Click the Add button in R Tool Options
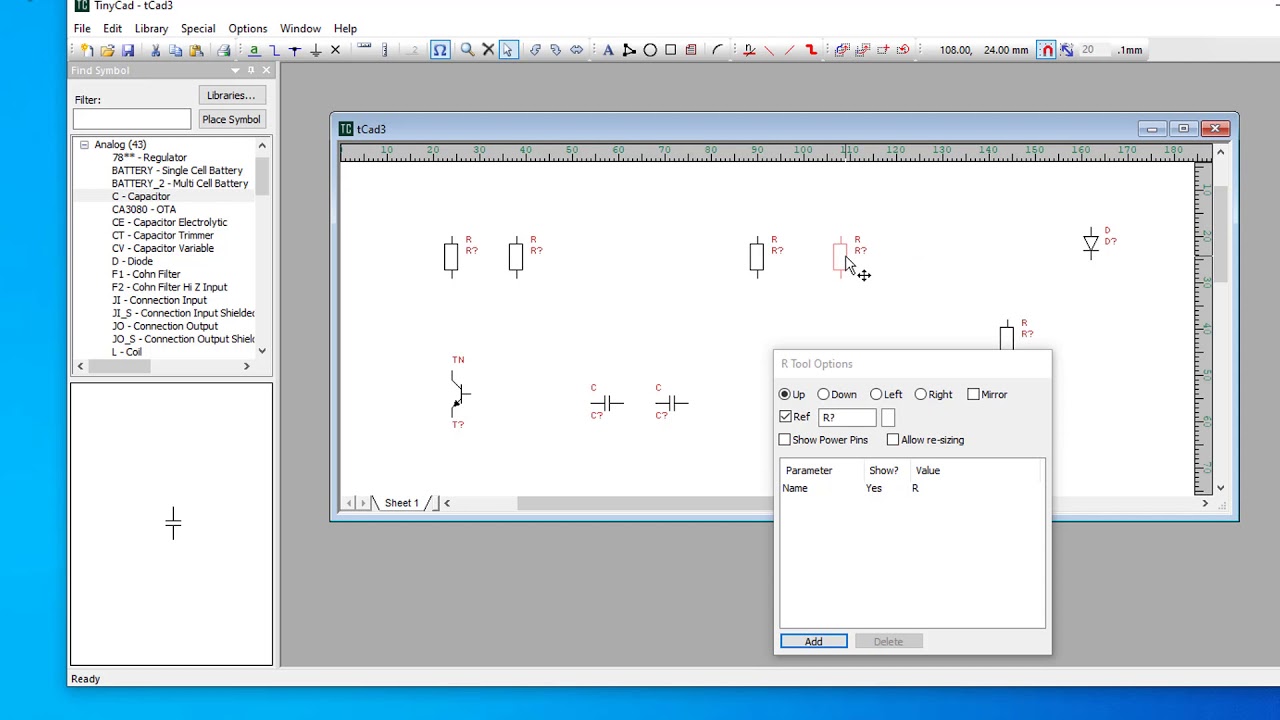This screenshot has width=1280, height=720. pyautogui.click(x=814, y=642)
